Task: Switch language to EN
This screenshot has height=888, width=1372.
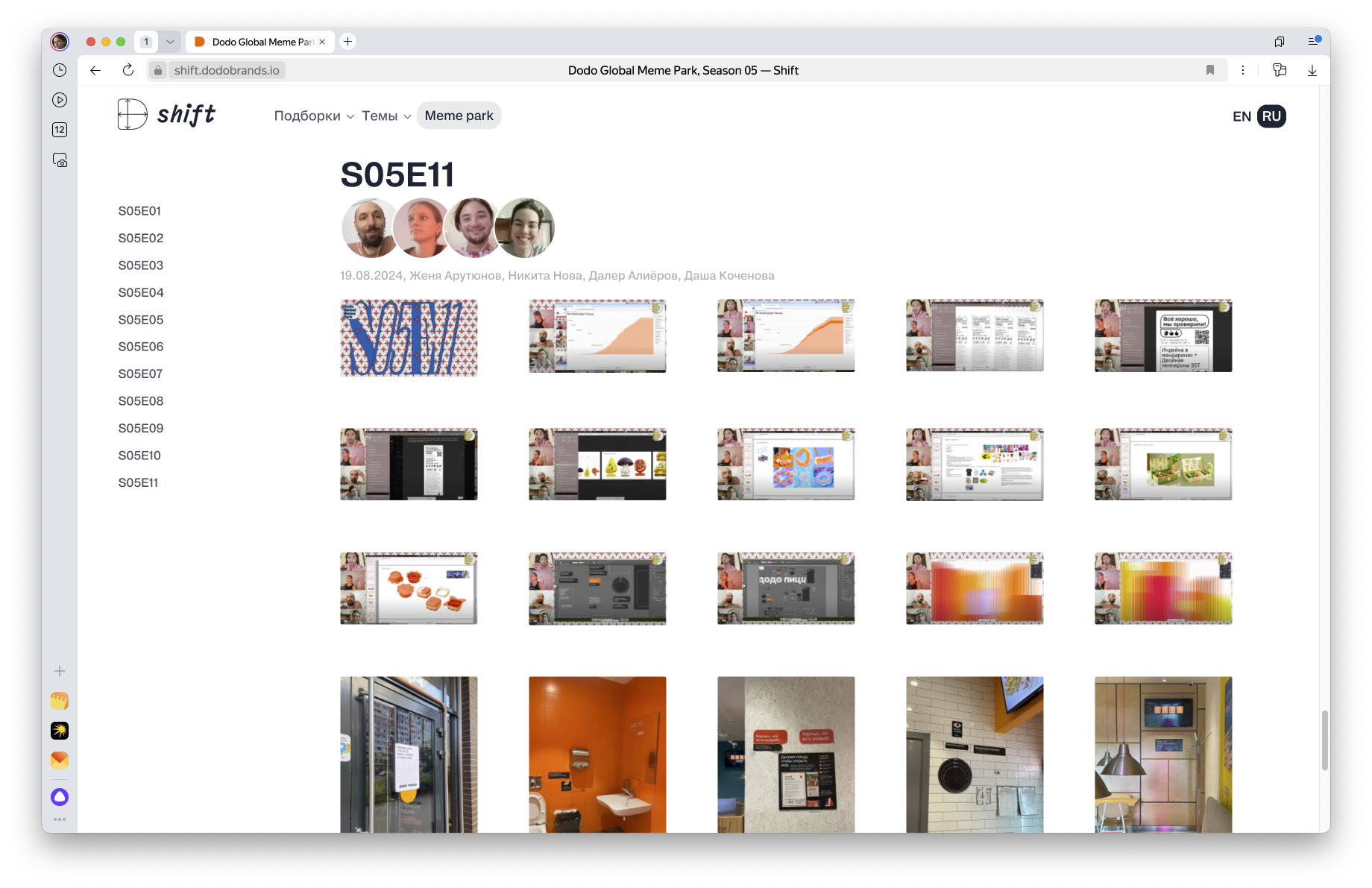Action: click(x=1242, y=116)
